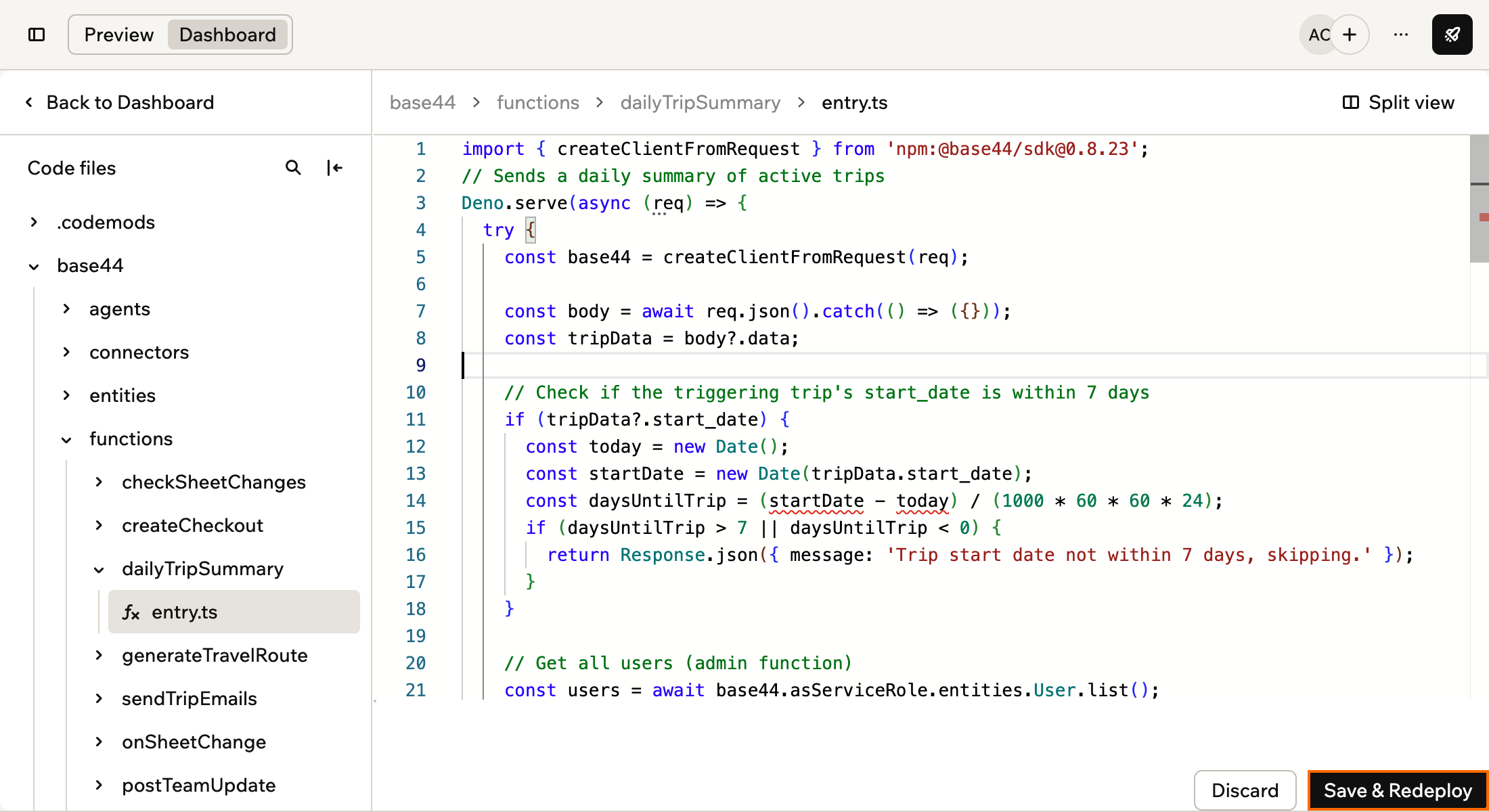Open the three-dot more options menu
The height and width of the screenshot is (812, 1489).
(1401, 35)
